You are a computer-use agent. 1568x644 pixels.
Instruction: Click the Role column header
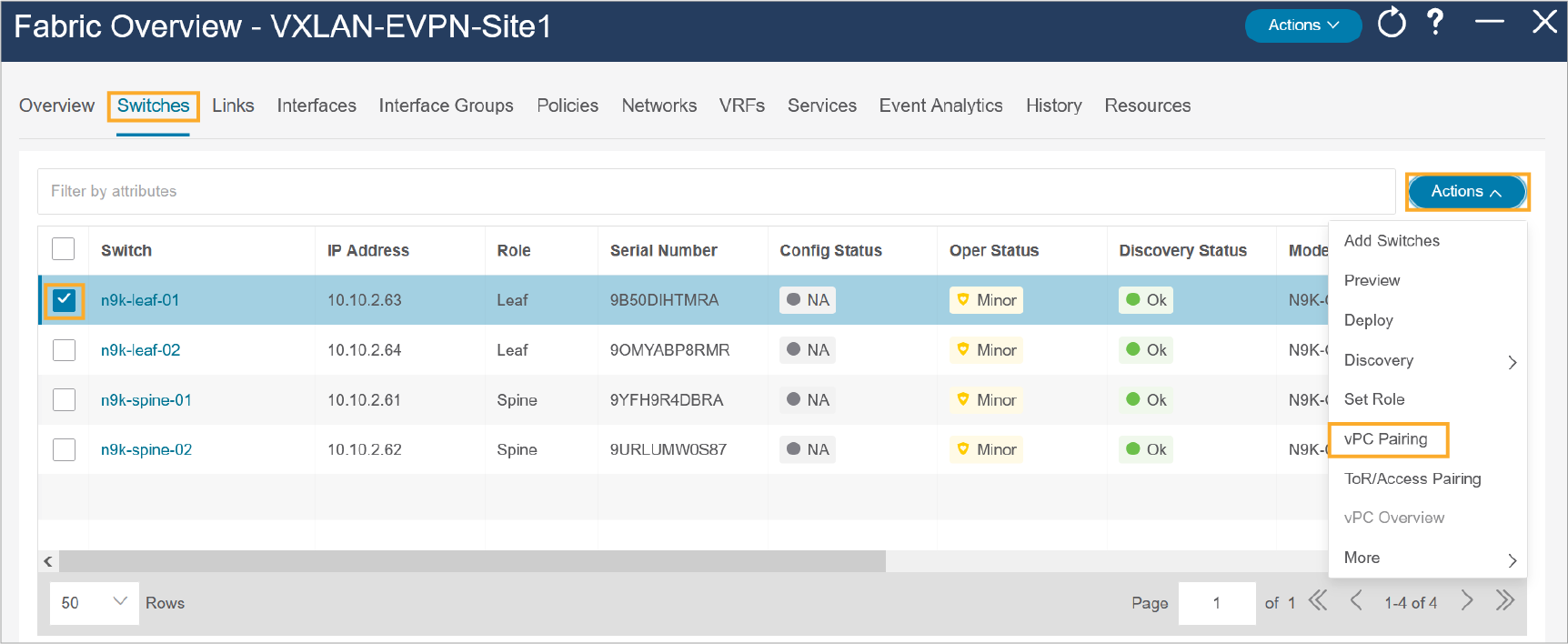pyautogui.click(x=514, y=250)
